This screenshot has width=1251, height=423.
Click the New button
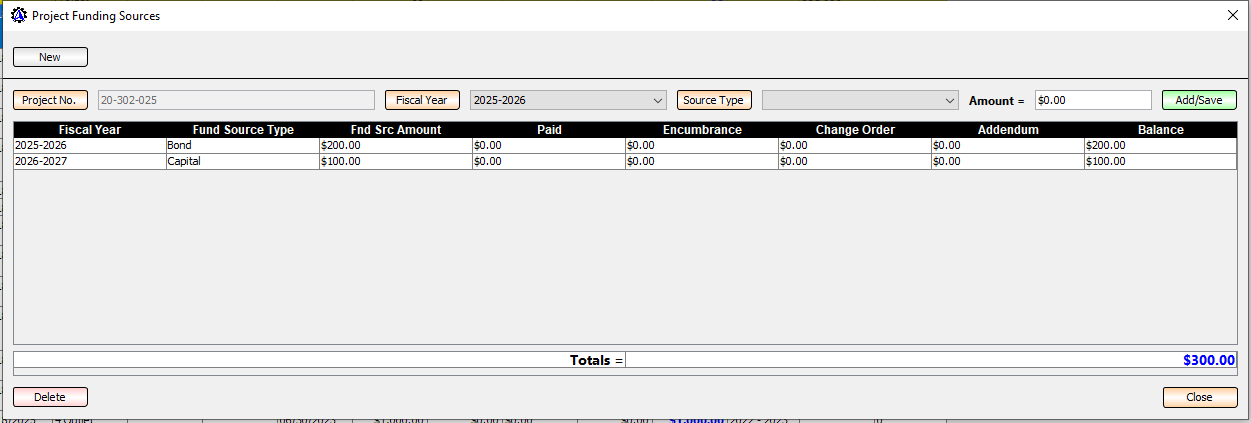point(50,57)
